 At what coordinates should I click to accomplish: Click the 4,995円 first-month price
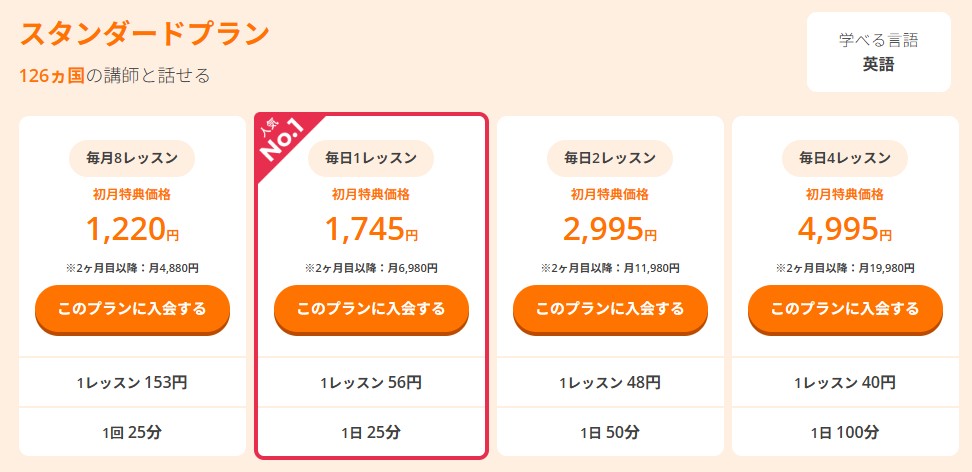pos(845,229)
